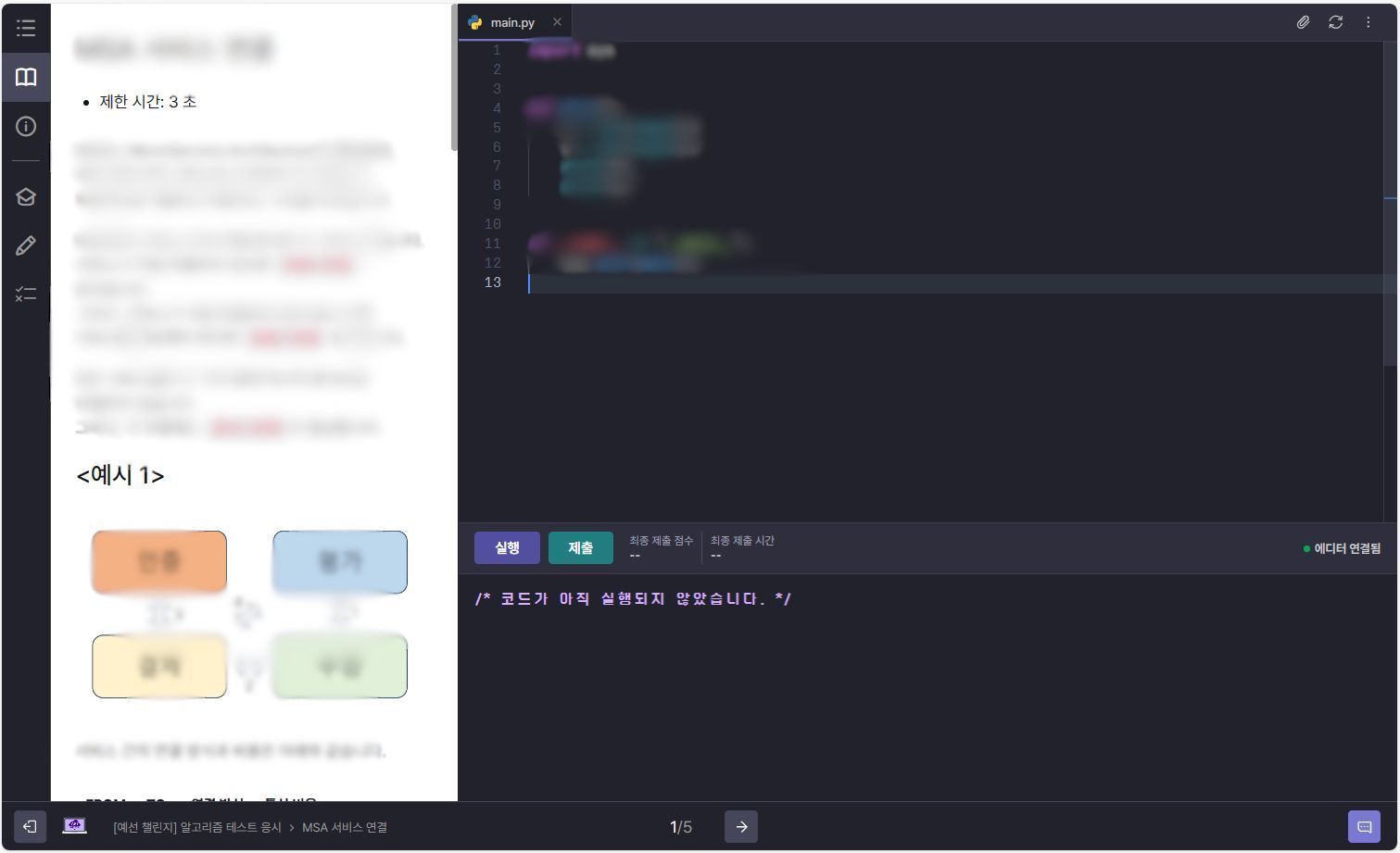1400x853 pixels.
Task: Click the 제한 시간: 3 초 text
Action: (148, 102)
